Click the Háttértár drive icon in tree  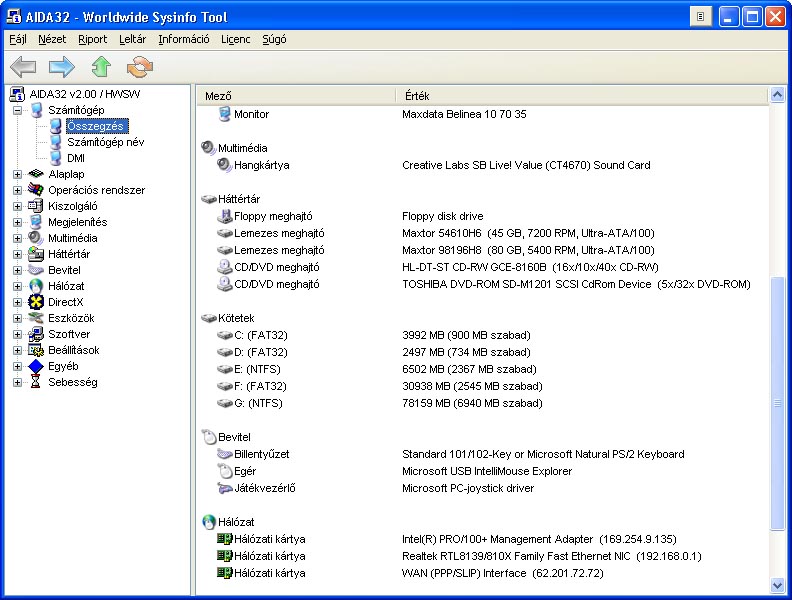(36, 254)
